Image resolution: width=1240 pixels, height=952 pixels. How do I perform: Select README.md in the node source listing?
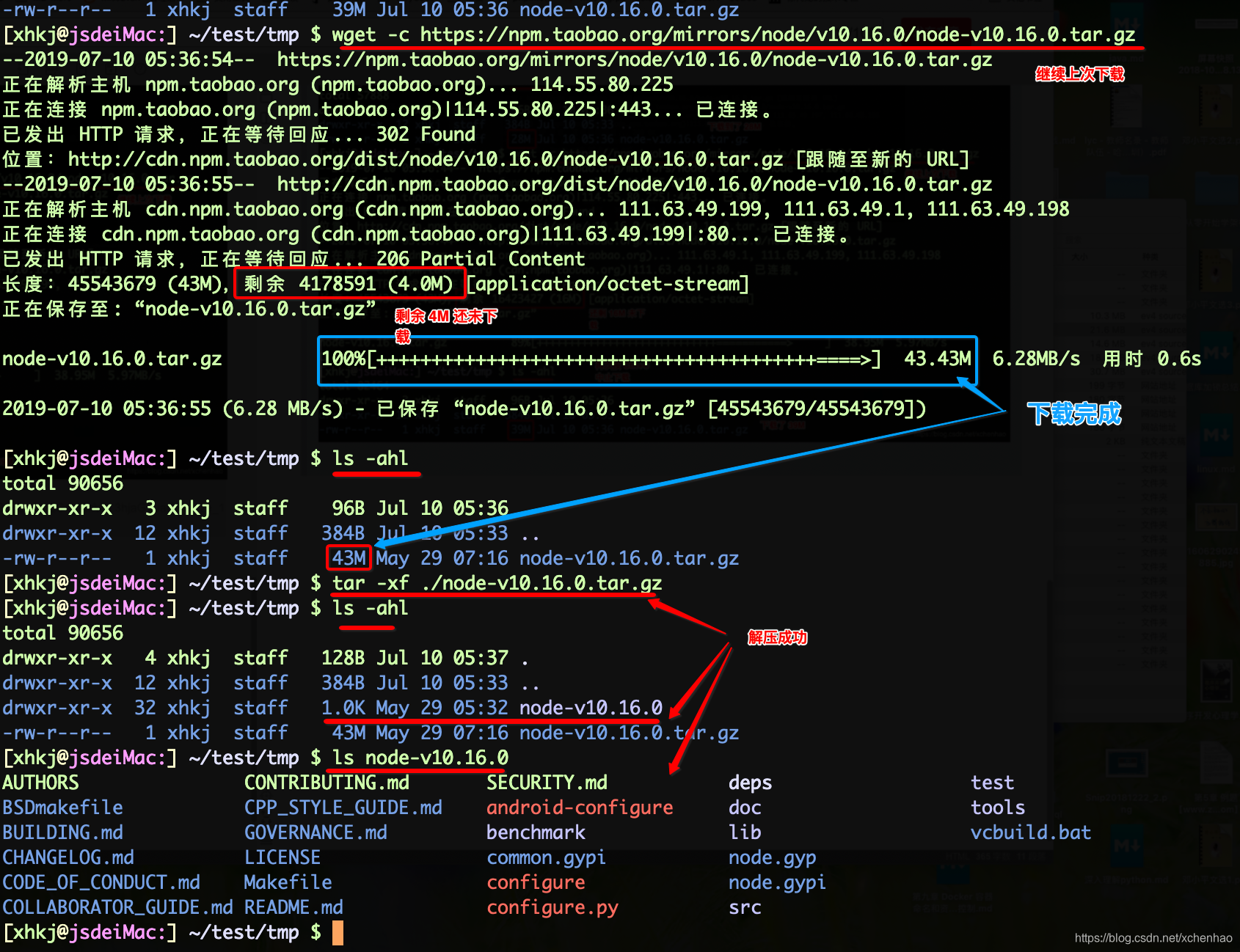tap(293, 907)
